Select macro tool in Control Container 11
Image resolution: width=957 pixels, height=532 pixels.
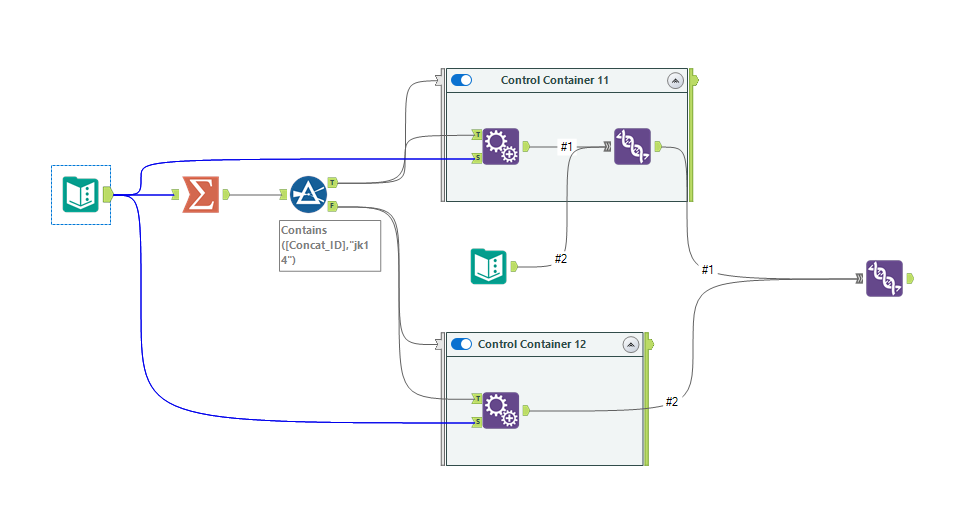[501, 146]
